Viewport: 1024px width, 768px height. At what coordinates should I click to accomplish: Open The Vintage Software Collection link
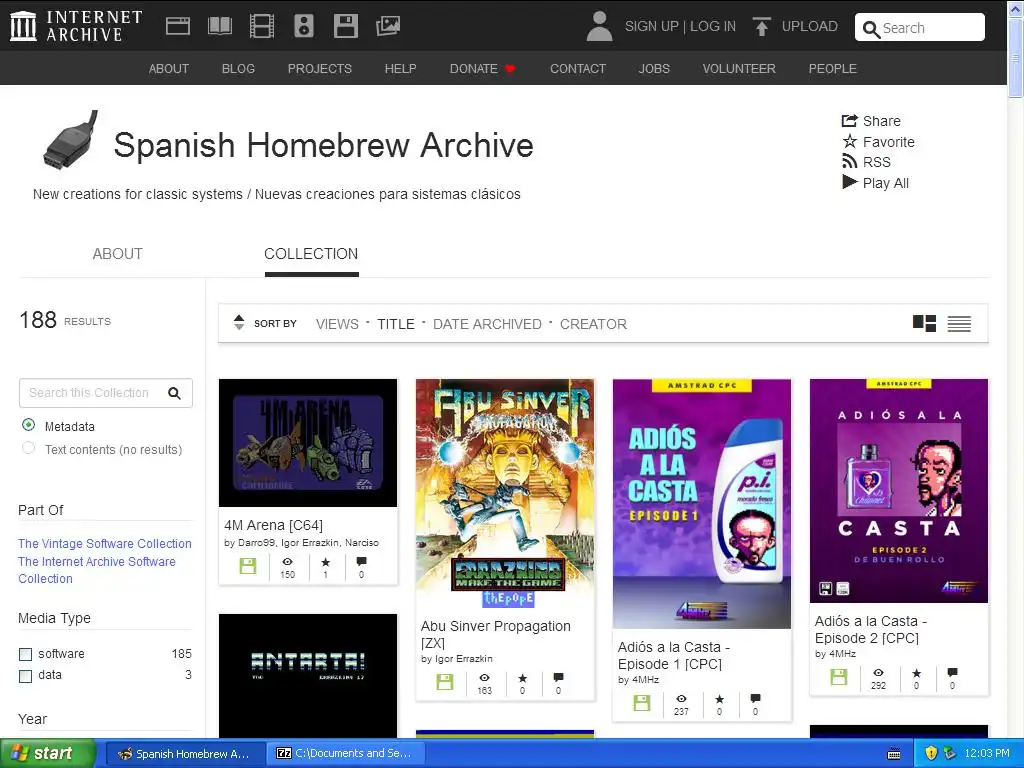tap(104, 543)
